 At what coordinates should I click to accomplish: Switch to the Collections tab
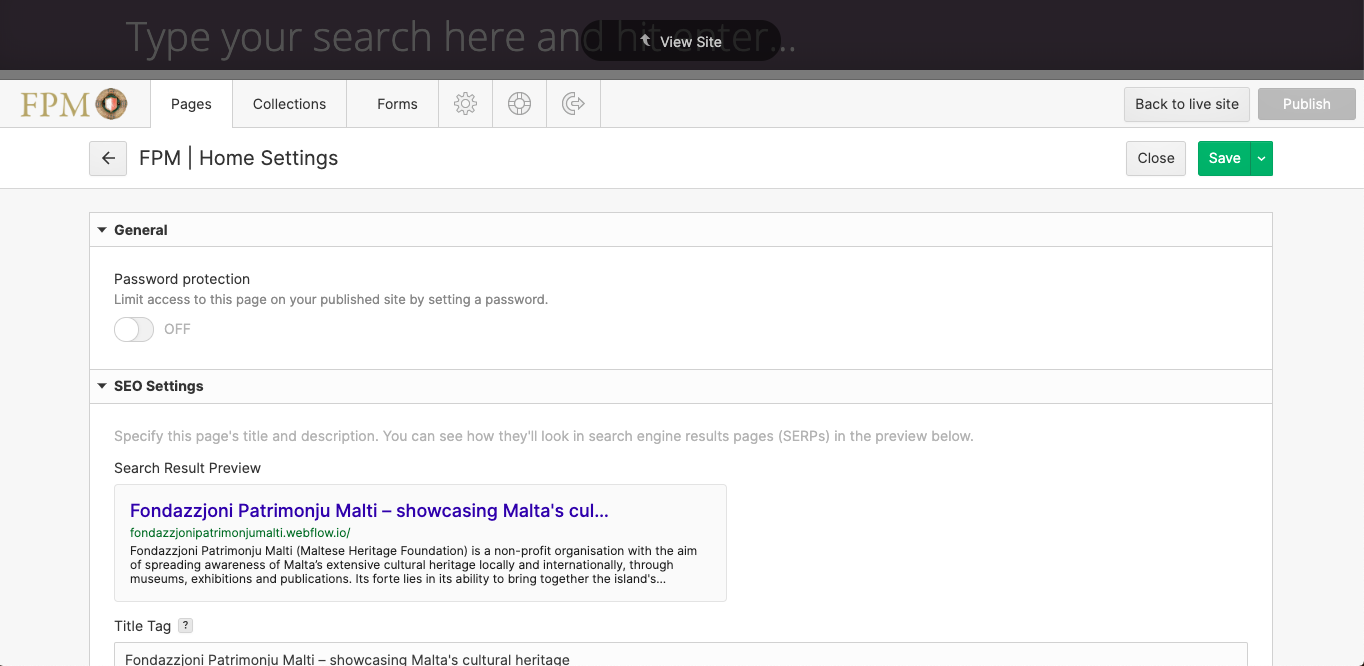[x=289, y=104]
